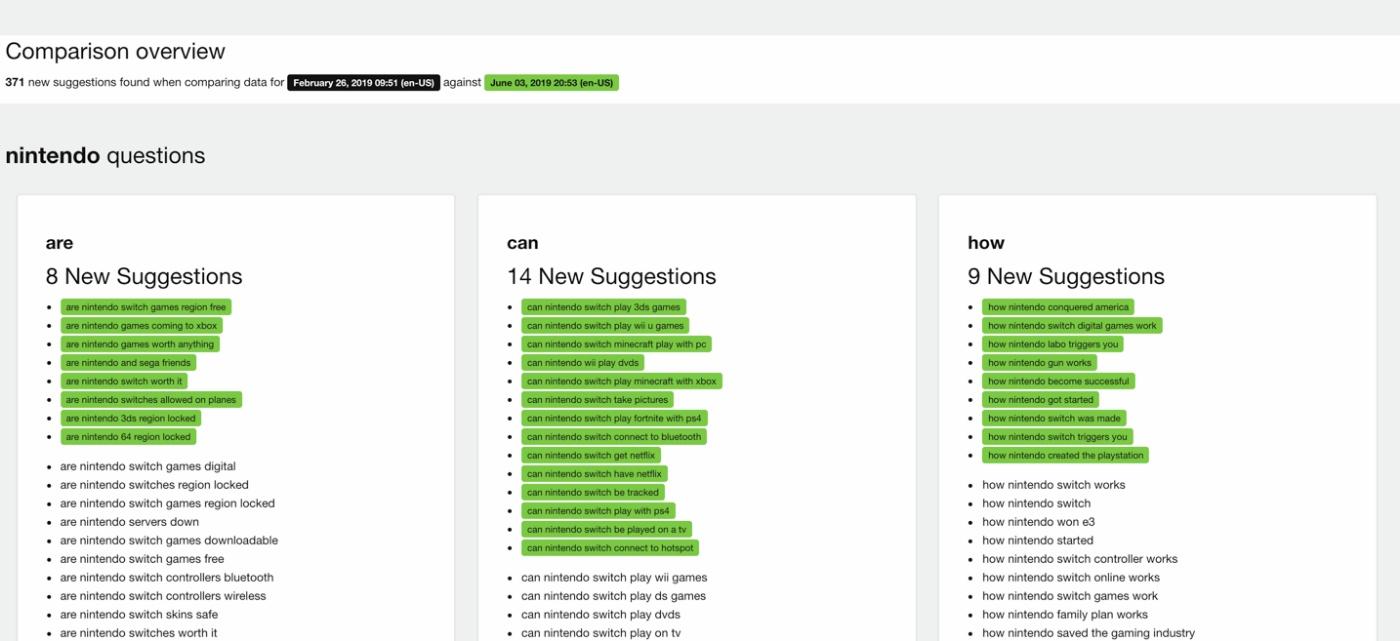Click 'are nintendo and sega friends' tag

[x=128, y=363]
